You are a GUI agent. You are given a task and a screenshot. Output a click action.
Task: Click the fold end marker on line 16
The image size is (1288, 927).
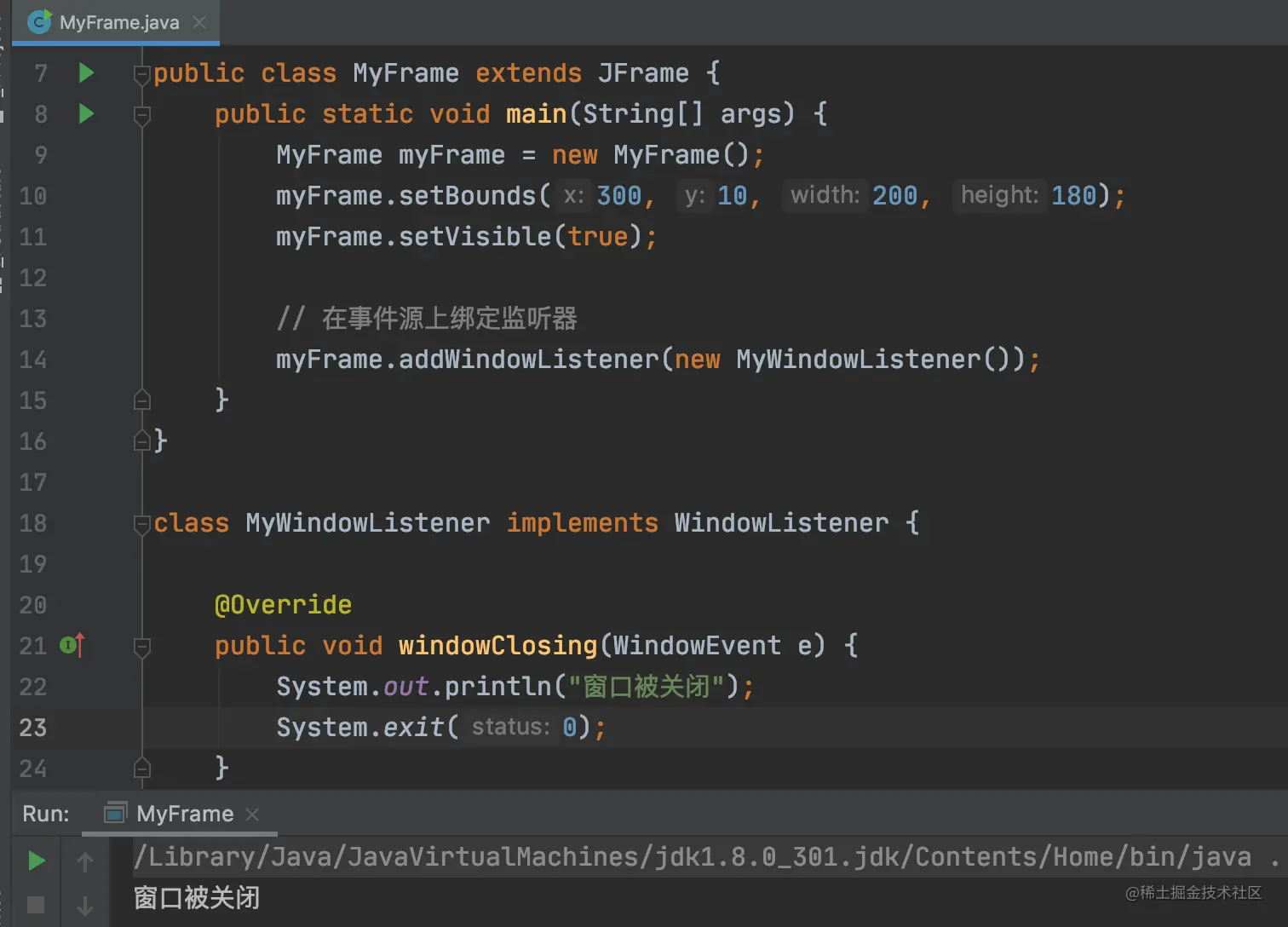142,440
